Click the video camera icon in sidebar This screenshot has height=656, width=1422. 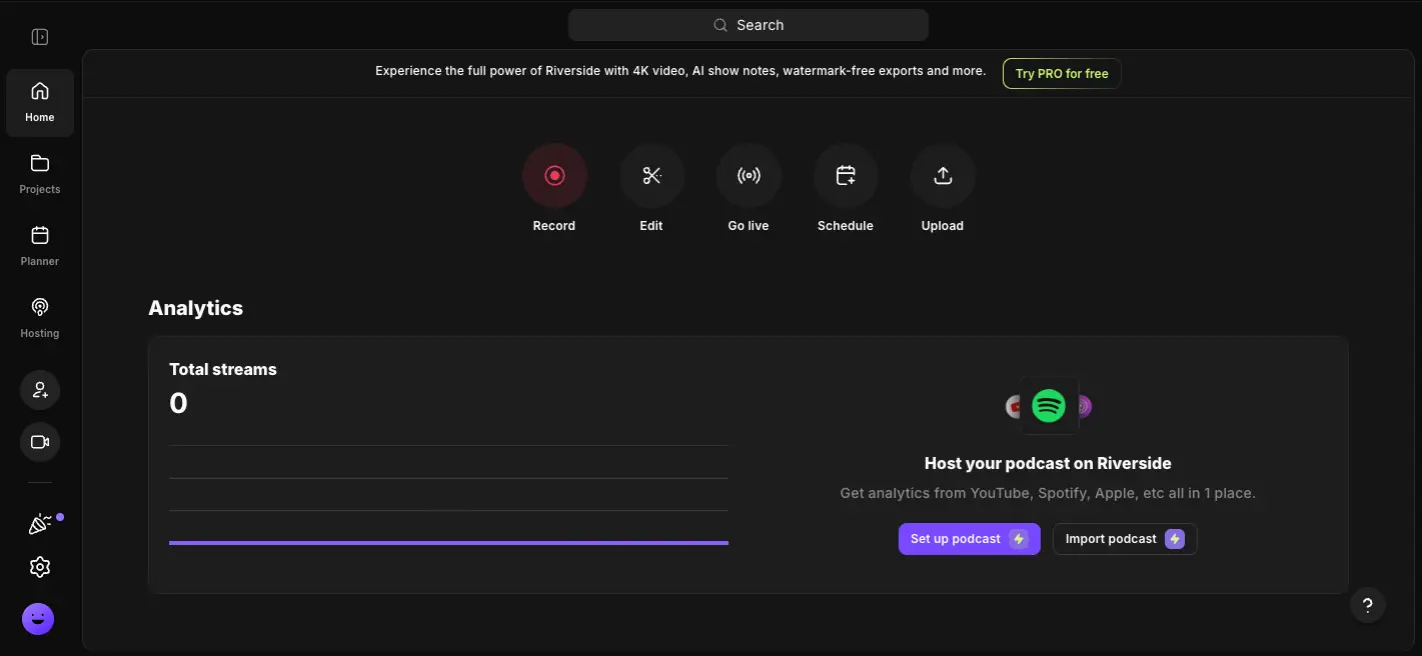coord(40,442)
